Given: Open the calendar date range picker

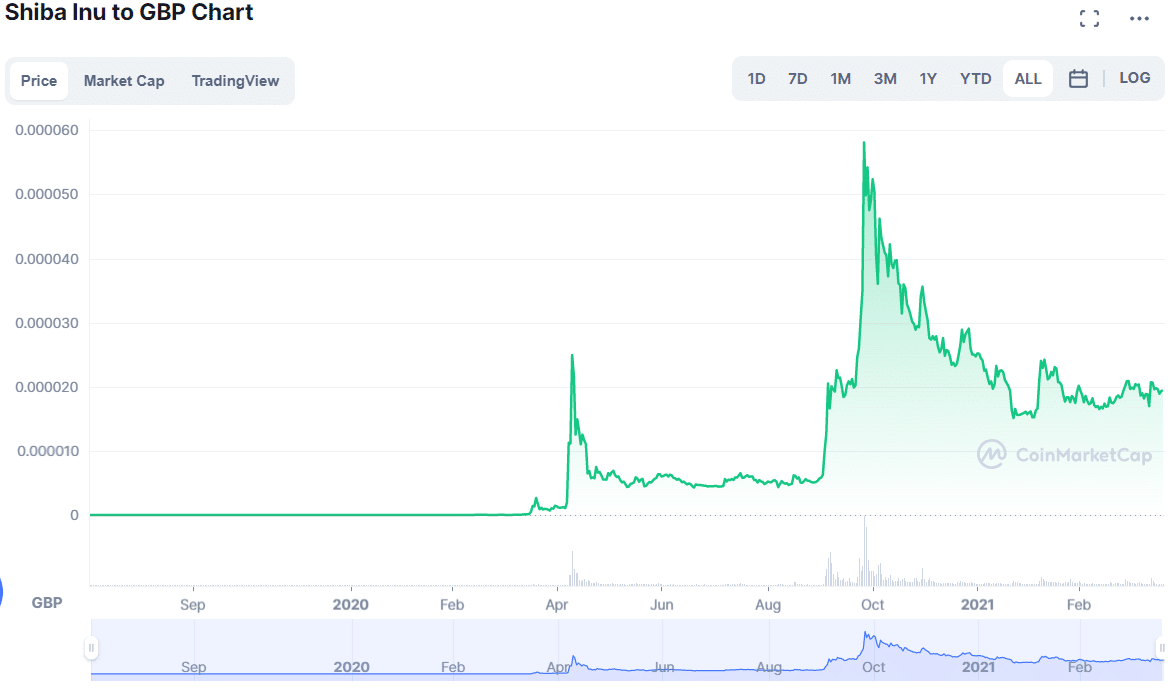Looking at the screenshot, I should pos(1078,78).
